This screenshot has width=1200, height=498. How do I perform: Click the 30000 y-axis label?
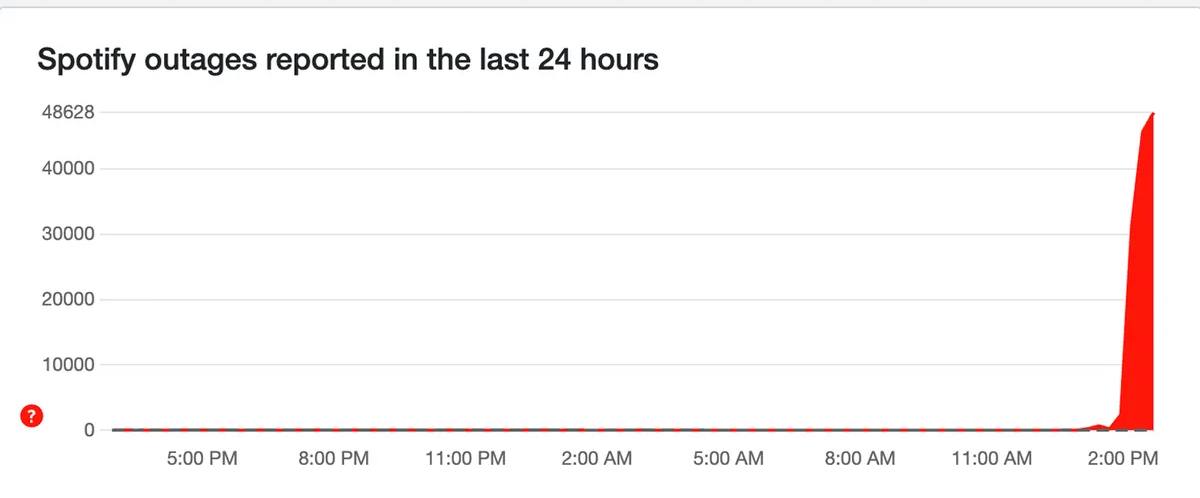[66, 235]
